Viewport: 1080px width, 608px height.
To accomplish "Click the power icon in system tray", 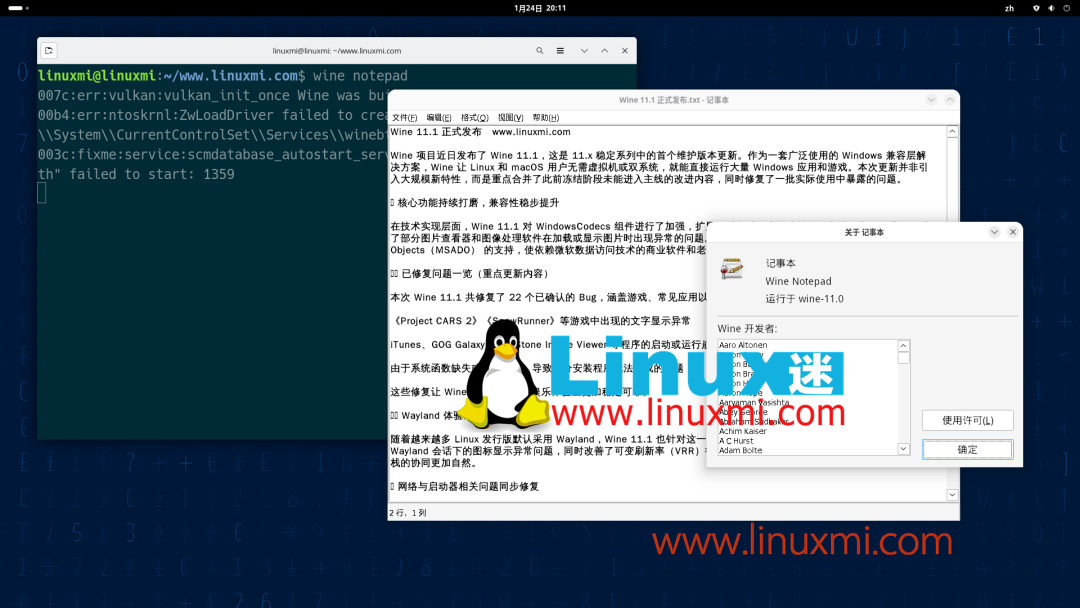I will (x=1066, y=8).
